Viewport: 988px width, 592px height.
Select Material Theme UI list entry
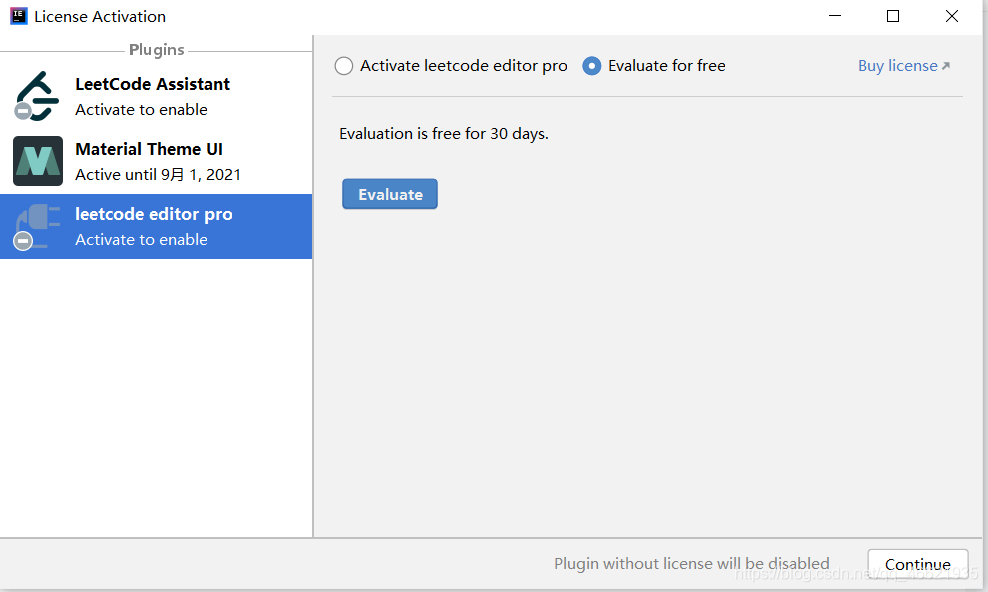156,161
